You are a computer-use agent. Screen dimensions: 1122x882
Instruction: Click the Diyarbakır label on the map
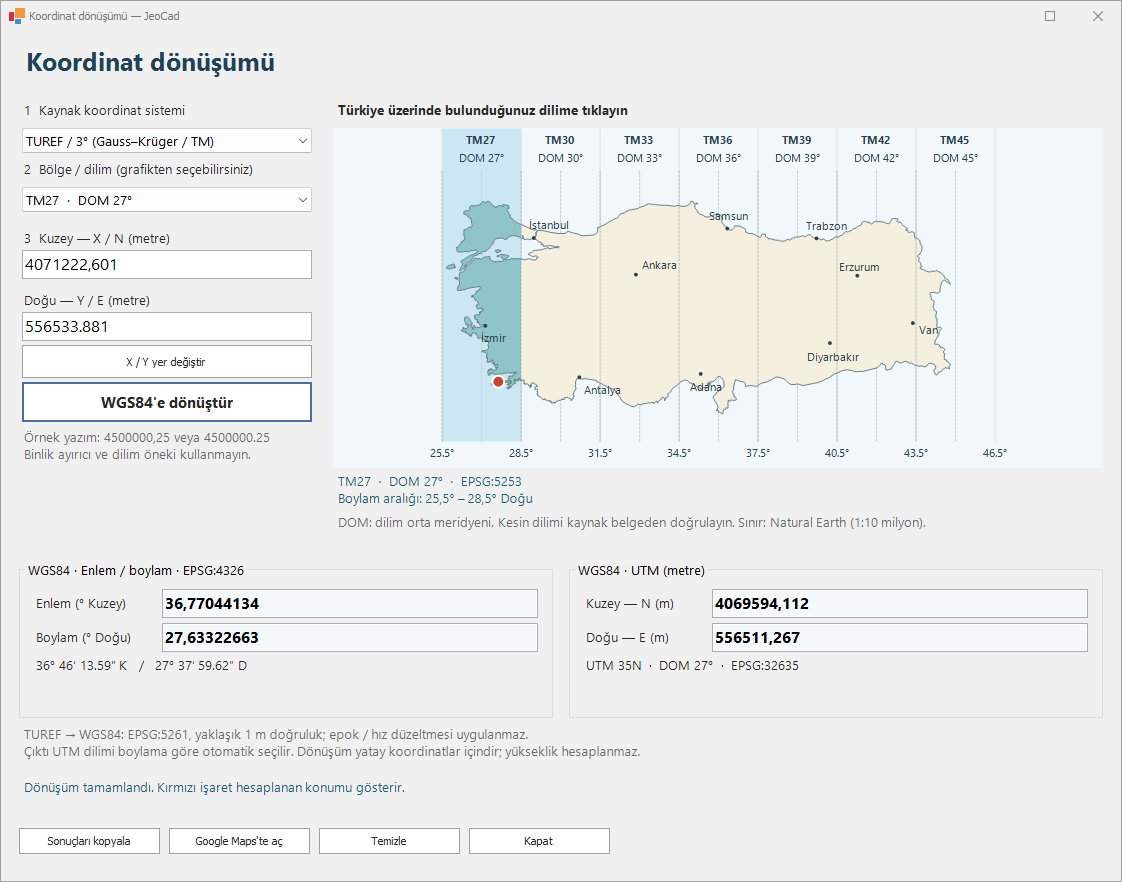(833, 357)
